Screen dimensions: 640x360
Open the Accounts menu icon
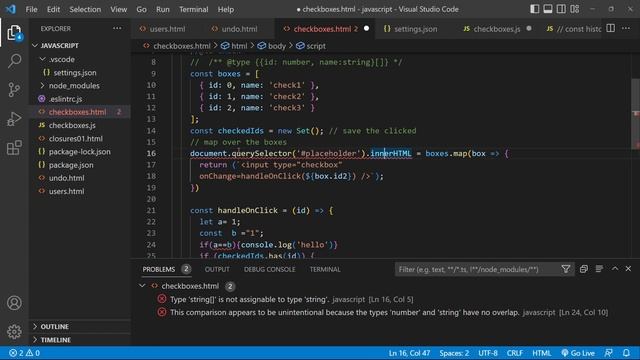(14, 303)
